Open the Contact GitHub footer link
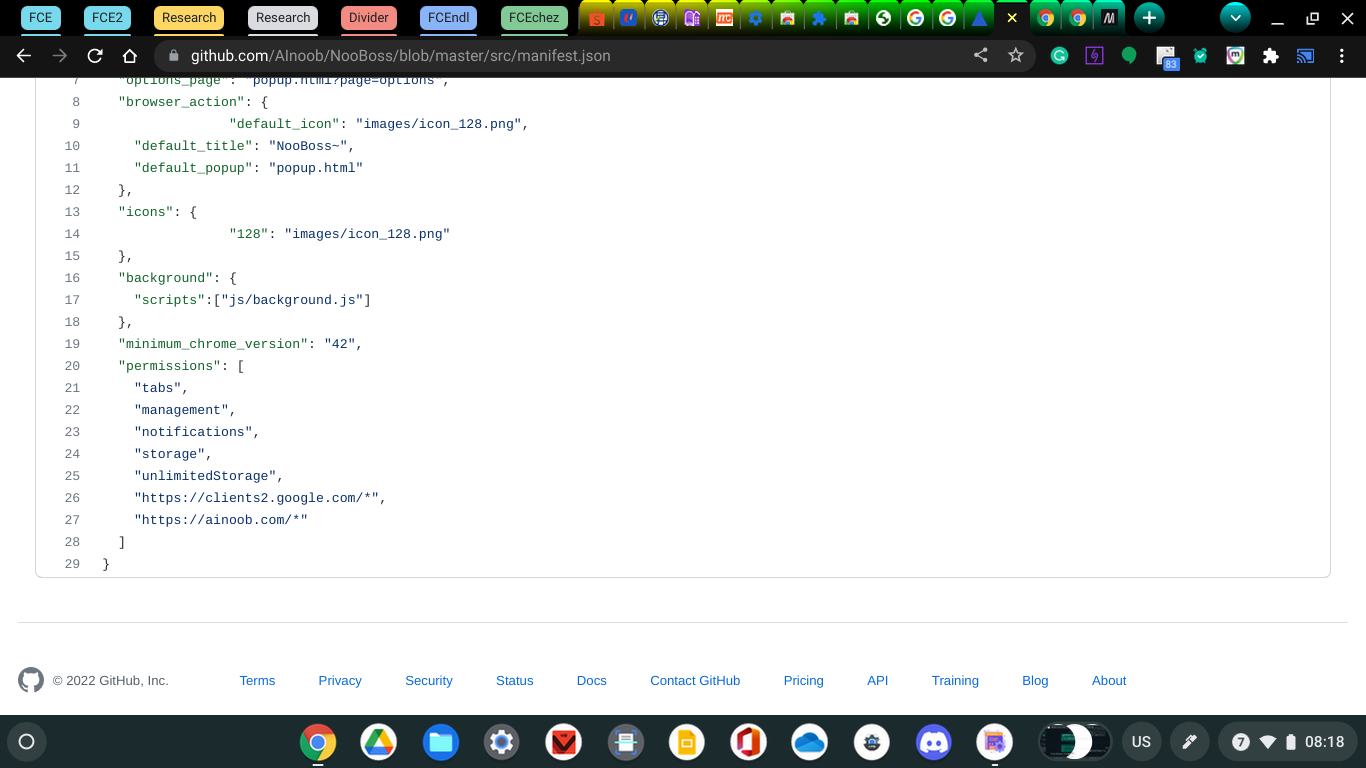 [694, 681]
